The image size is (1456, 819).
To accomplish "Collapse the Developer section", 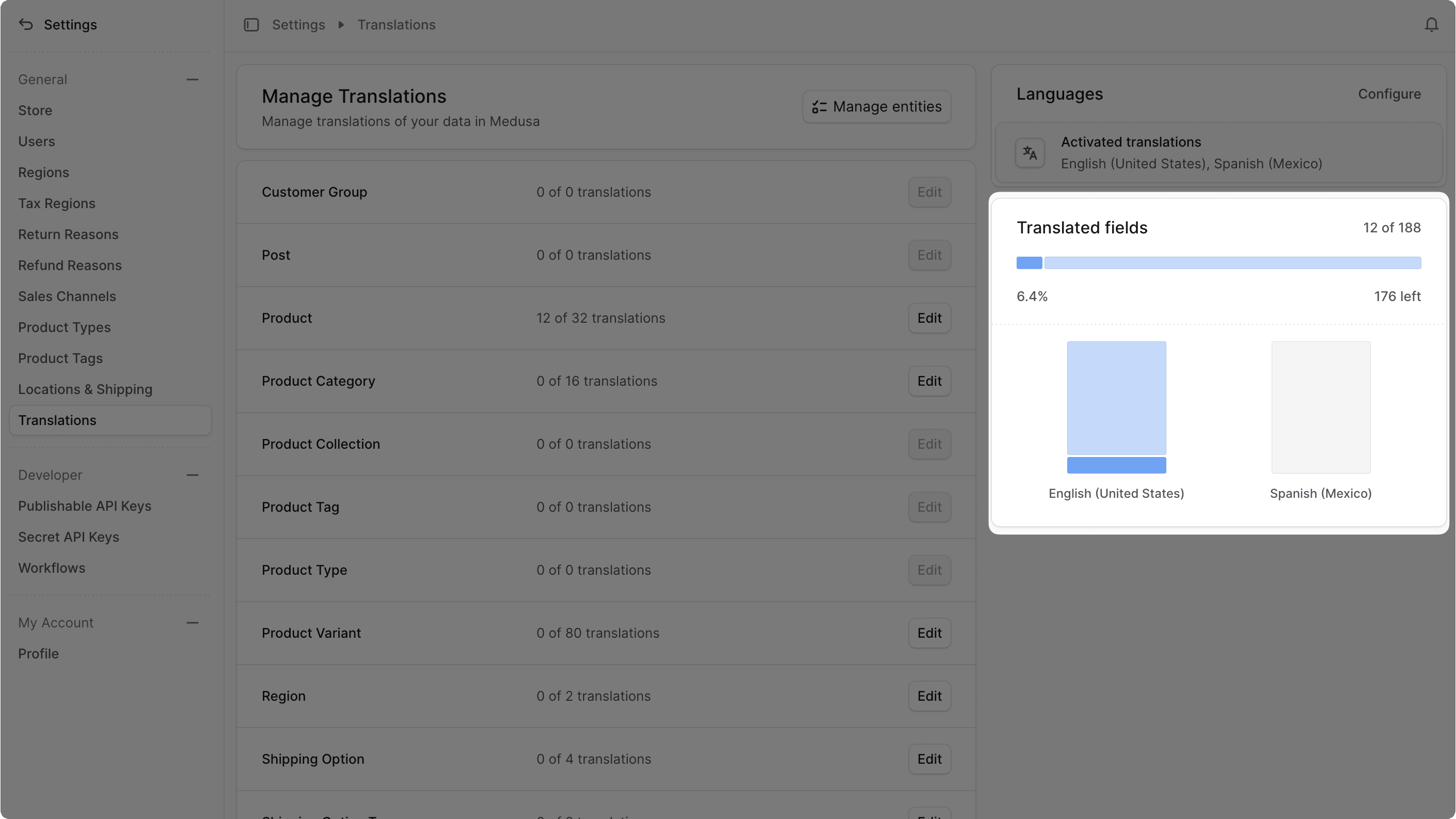I will click(x=192, y=475).
